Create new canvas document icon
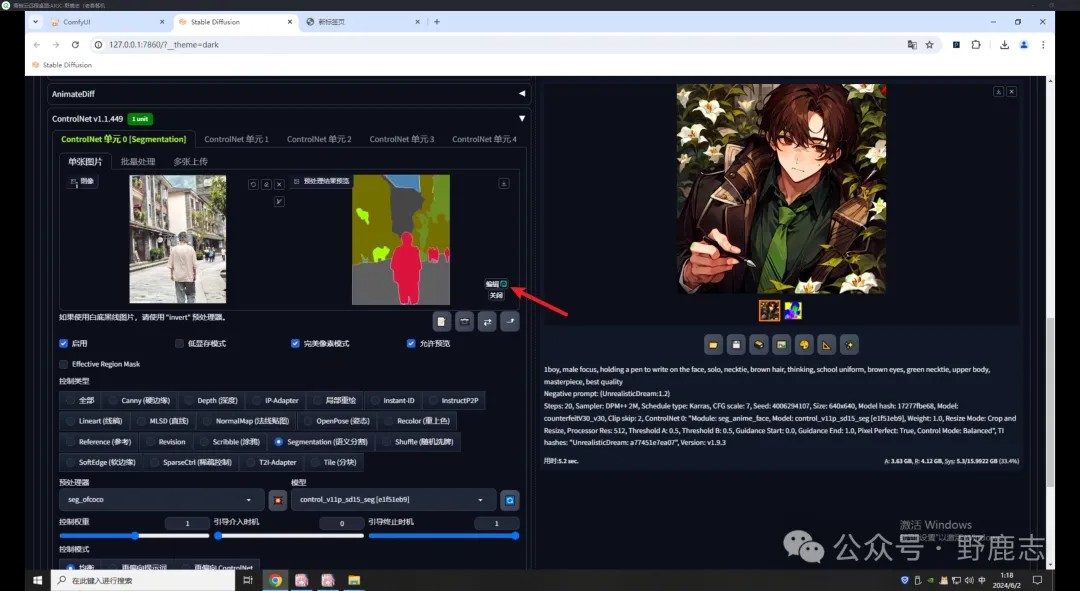Image resolution: width=1080 pixels, height=591 pixels. 442,321
